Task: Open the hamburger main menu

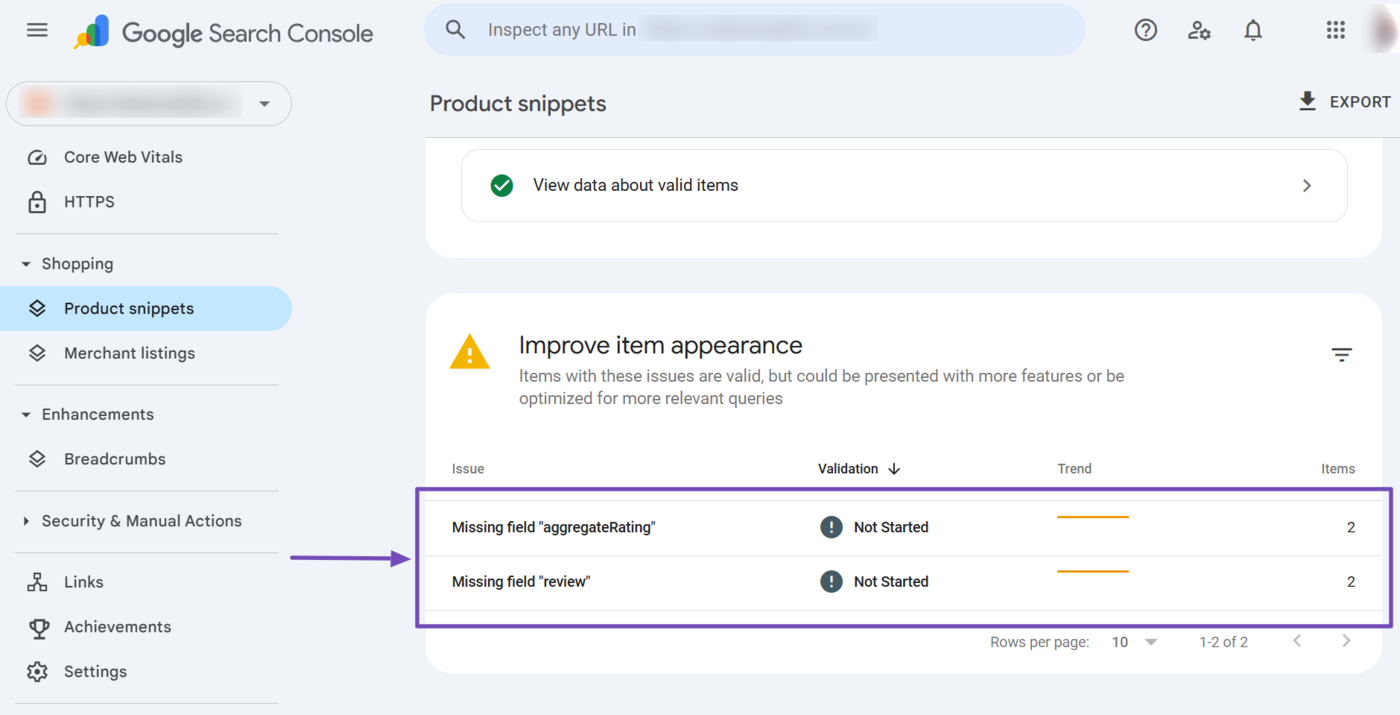Action: point(37,30)
